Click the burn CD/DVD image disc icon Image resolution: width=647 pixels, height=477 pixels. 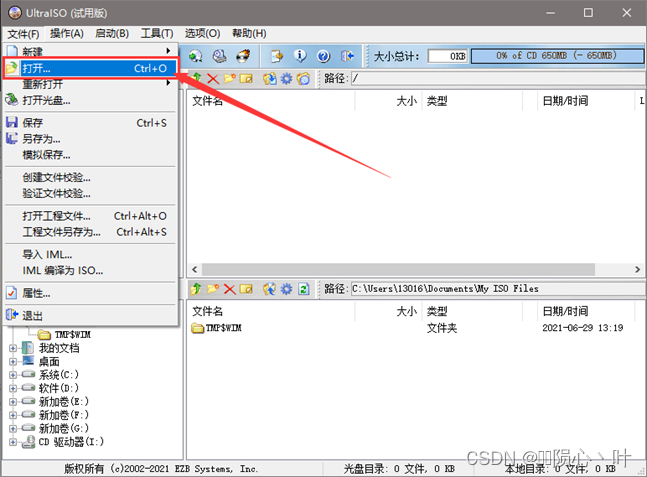click(x=243, y=56)
